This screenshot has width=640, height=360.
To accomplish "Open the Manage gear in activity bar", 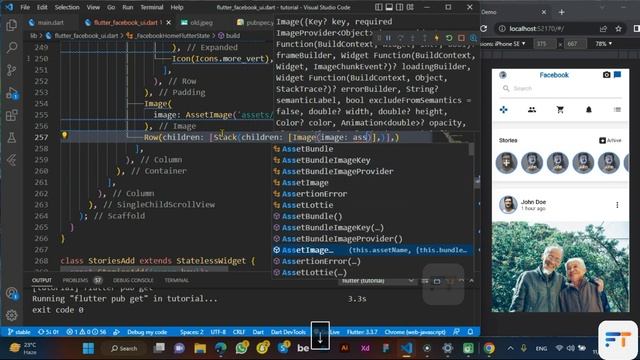I will click(x=11, y=315).
